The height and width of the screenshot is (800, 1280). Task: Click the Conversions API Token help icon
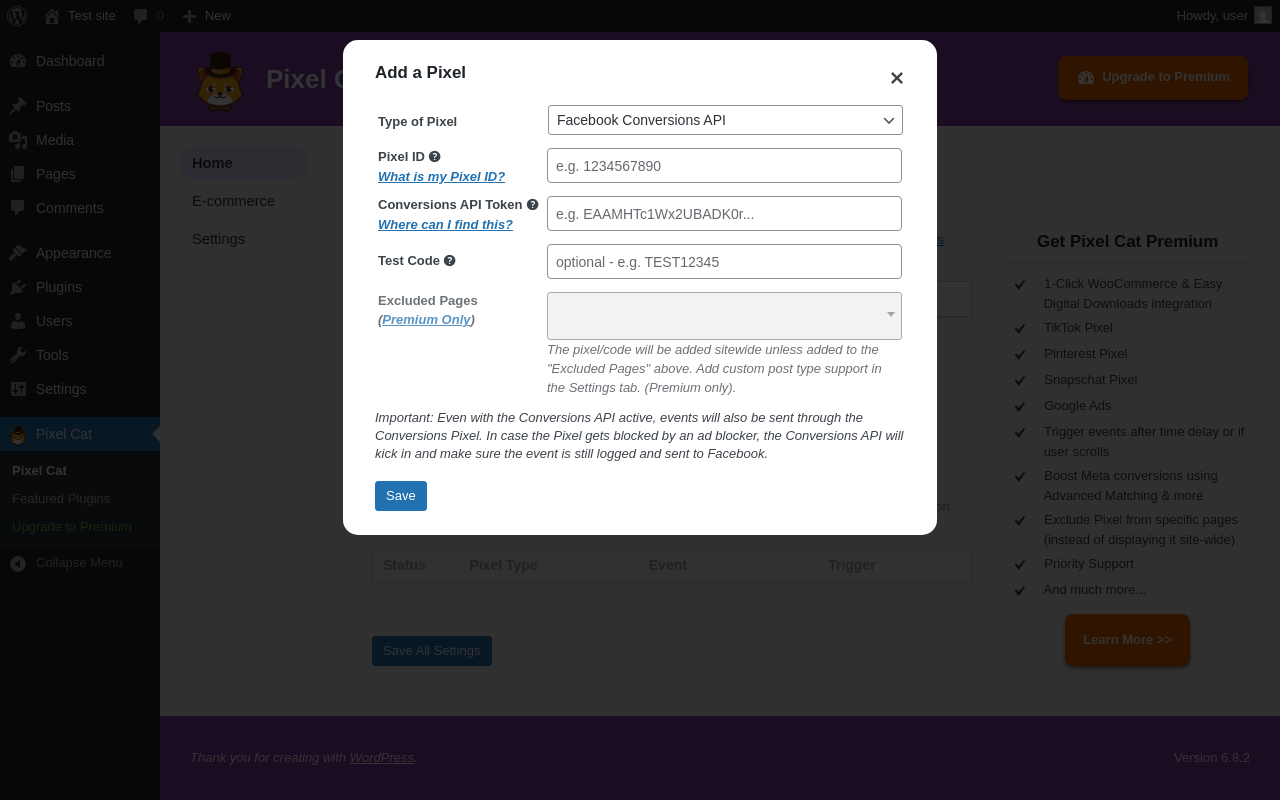click(x=533, y=205)
